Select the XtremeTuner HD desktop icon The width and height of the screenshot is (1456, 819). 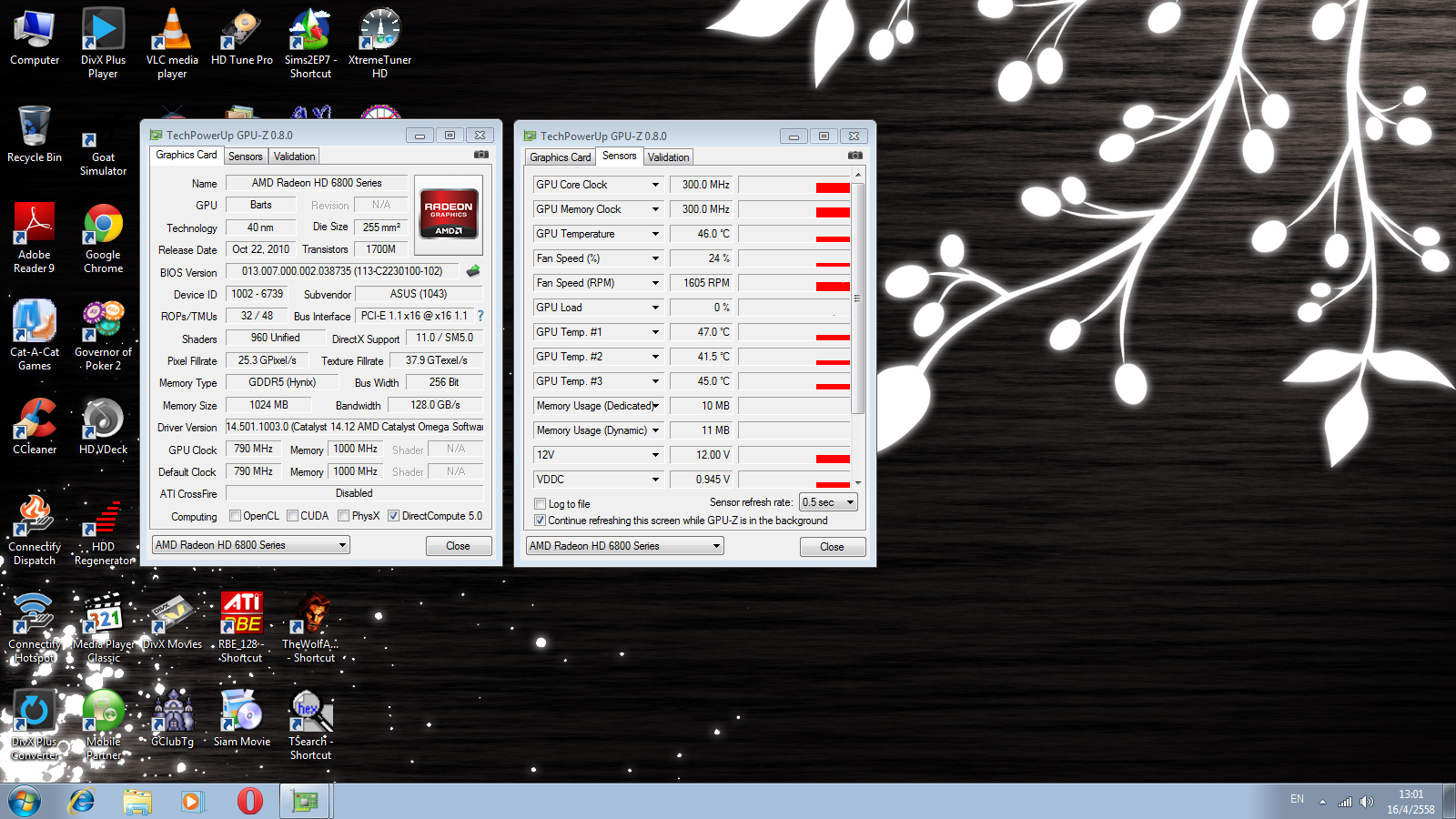[380, 44]
